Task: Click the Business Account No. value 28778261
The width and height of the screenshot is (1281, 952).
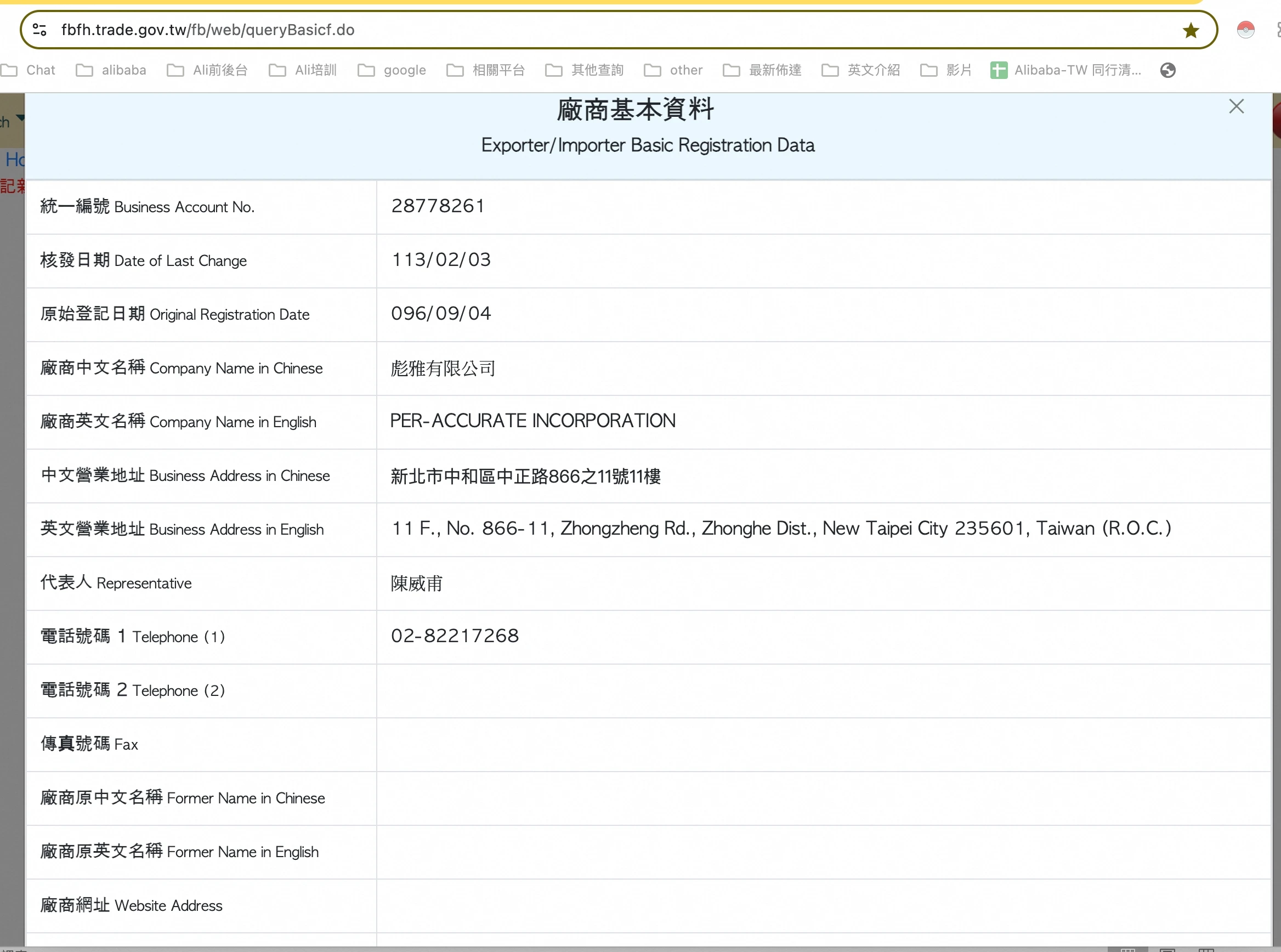Action: pos(438,206)
